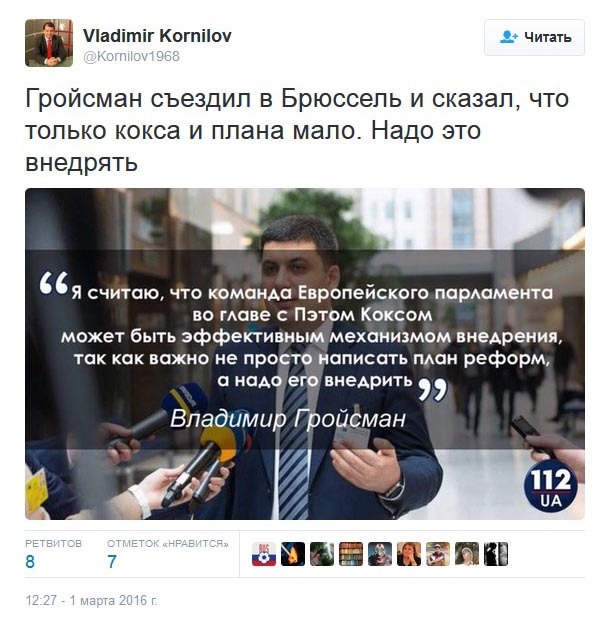Click the 112 UA logo in image
Viewport: 612px width, 618px height.
pos(551,487)
